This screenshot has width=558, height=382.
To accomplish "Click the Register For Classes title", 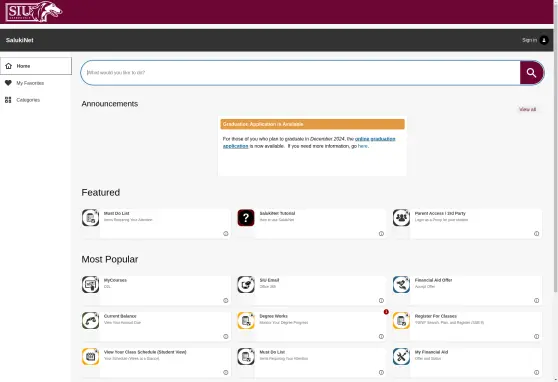I will click(436, 316).
